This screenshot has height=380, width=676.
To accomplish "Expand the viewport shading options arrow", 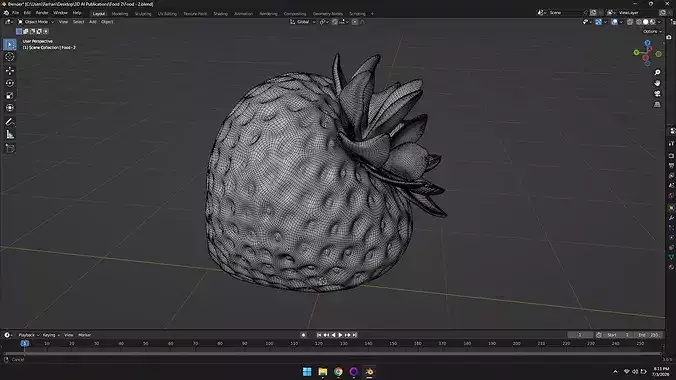I will tap(660, 22).
